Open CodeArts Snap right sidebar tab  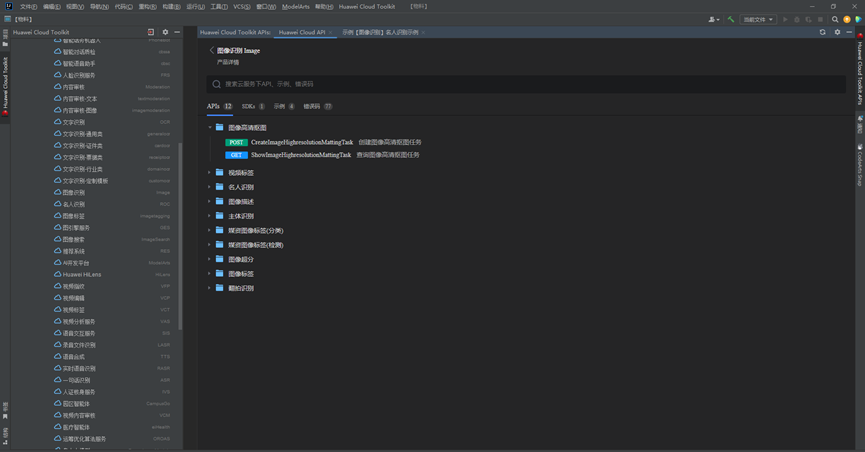pyautogui.click(x=859, y=166)
